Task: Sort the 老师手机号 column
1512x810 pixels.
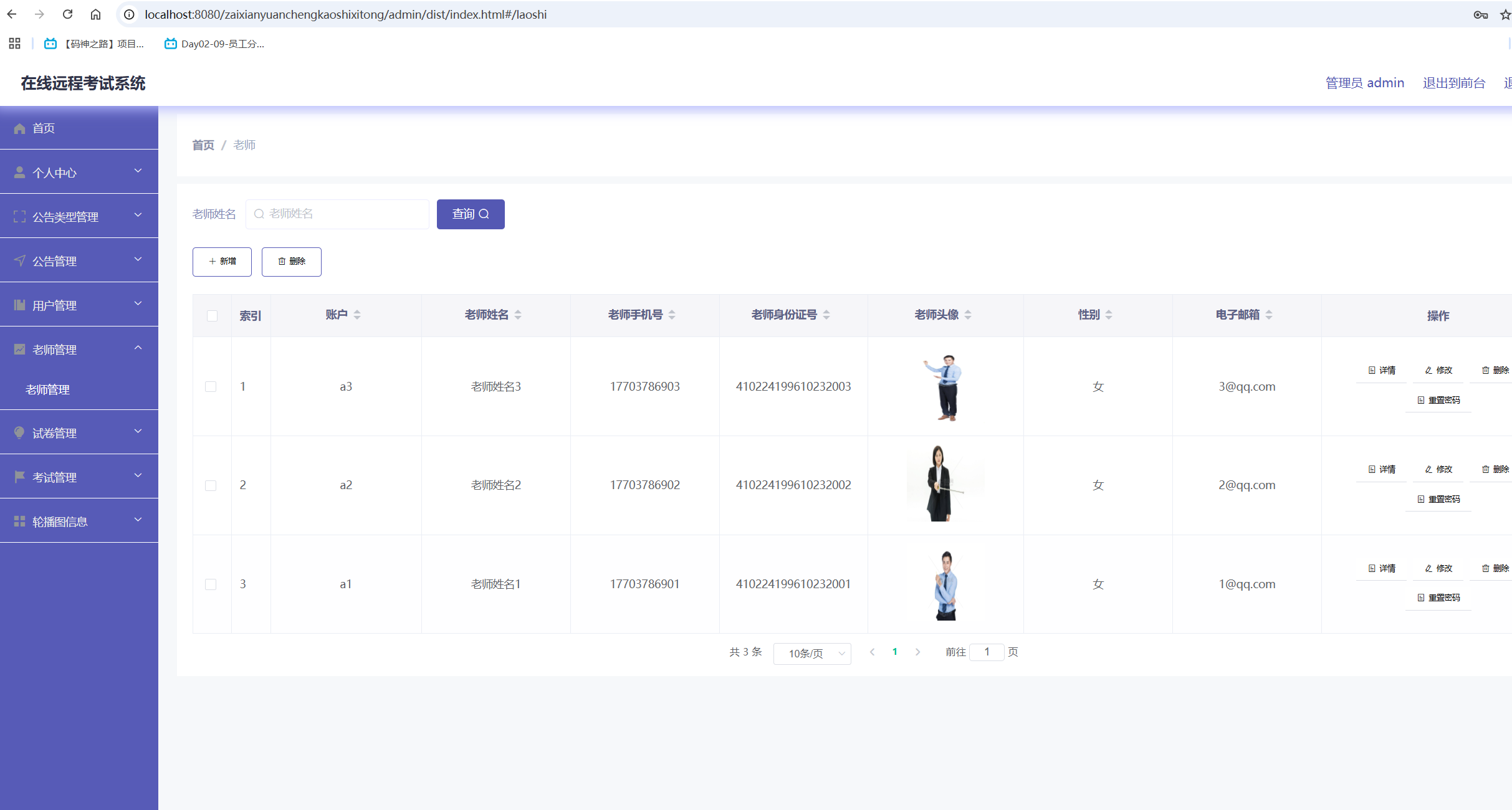Action: [x=672, y=315]
